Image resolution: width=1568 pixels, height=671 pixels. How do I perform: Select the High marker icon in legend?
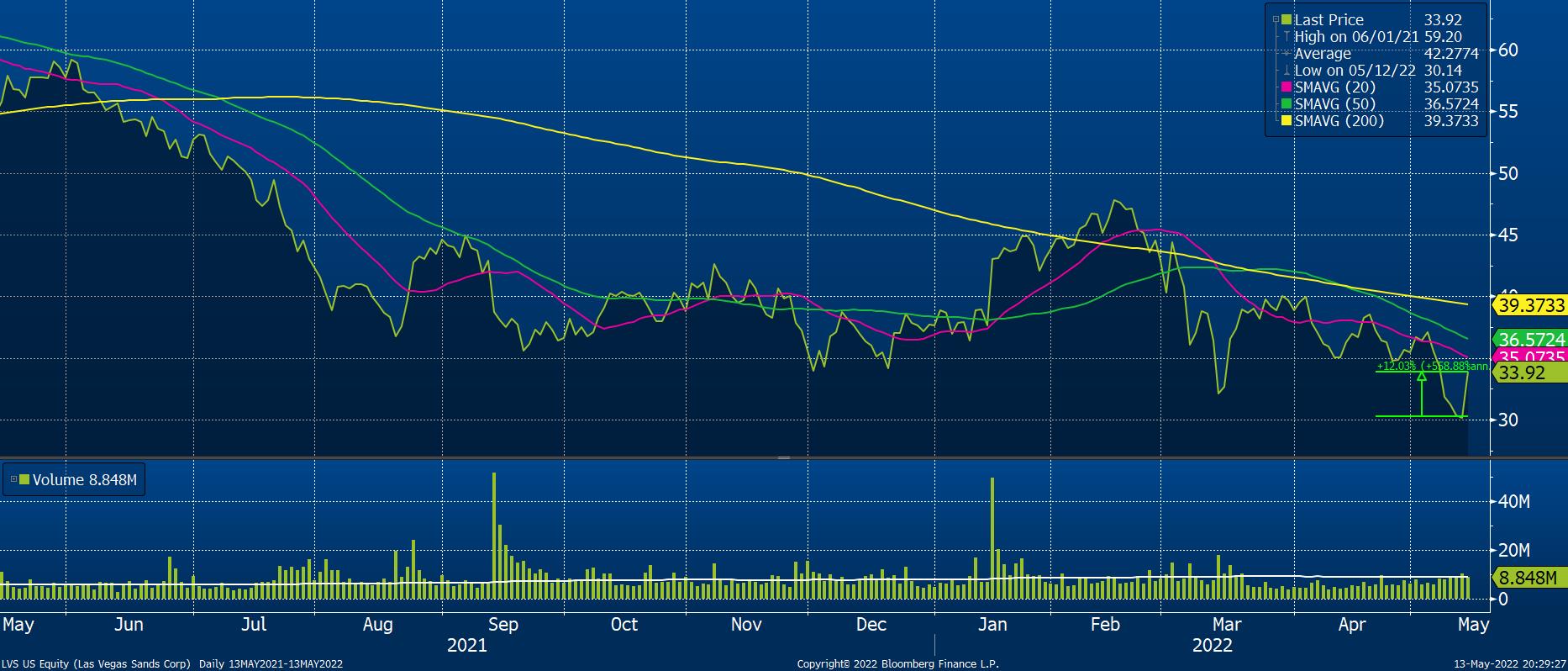tap(1286, 37)
